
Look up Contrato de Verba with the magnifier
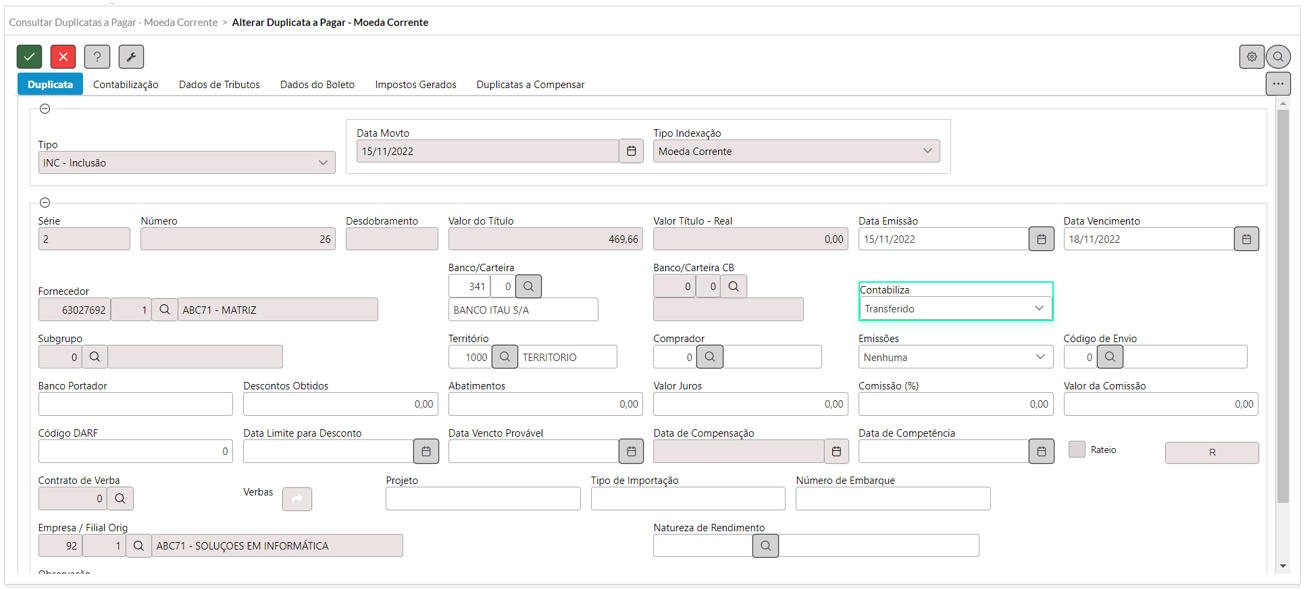[120, 498]
